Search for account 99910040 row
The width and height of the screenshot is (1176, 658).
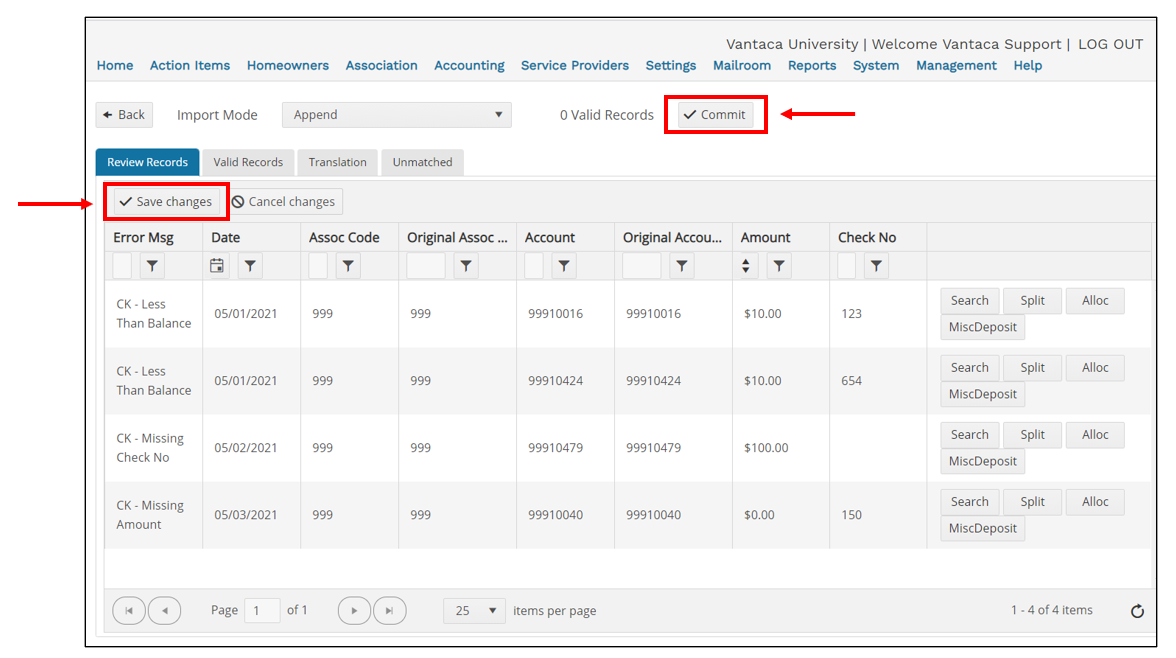click(x=970, y=502)
